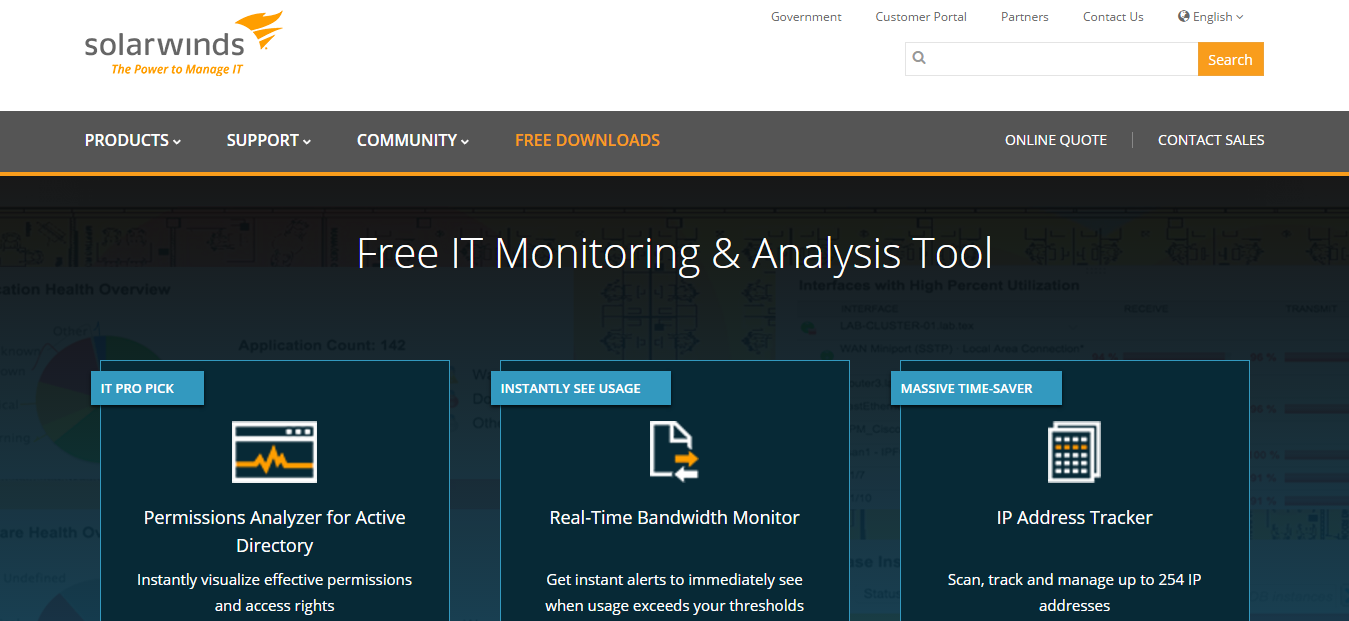Visit the Partners page
1349x621 pixels.
(x=1025, y=16)
